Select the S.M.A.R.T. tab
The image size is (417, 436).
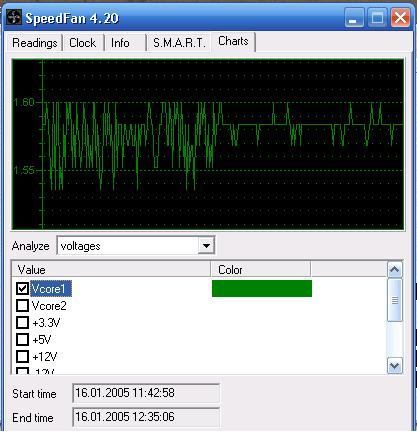[x=179, y=43]
